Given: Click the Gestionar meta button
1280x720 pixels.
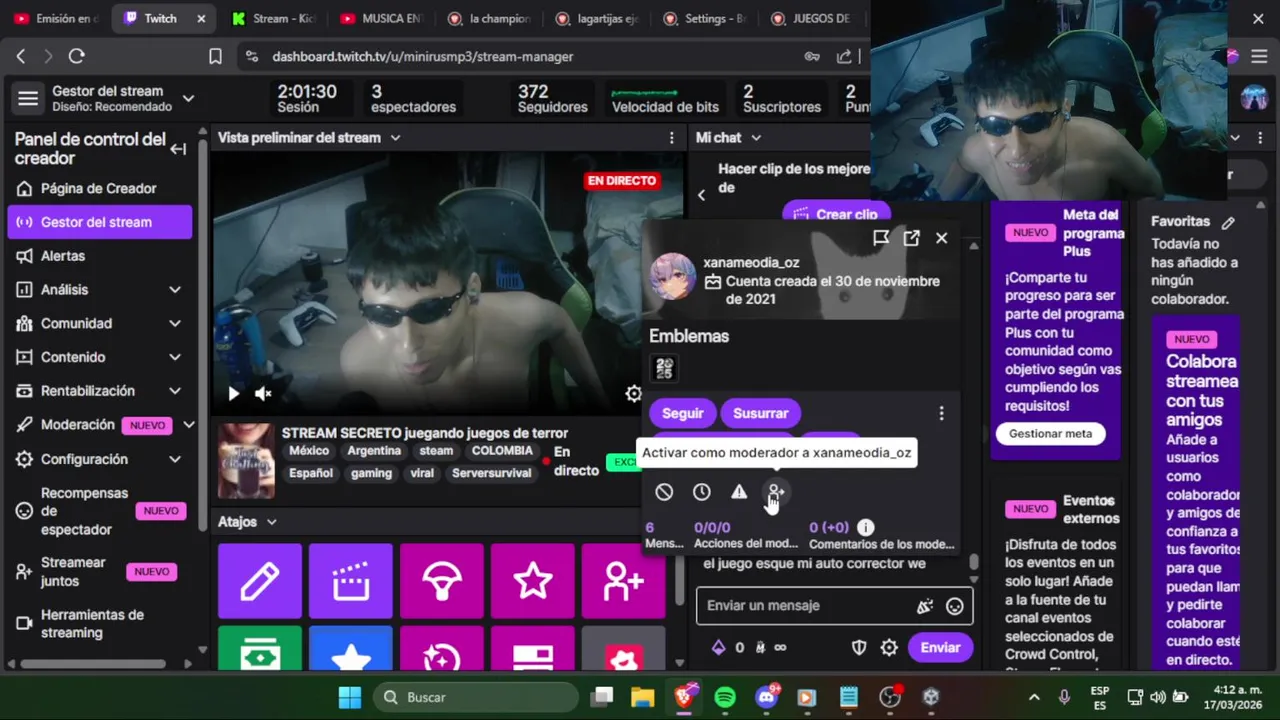Looking at the screenshot, I should tap(1050, 434).
